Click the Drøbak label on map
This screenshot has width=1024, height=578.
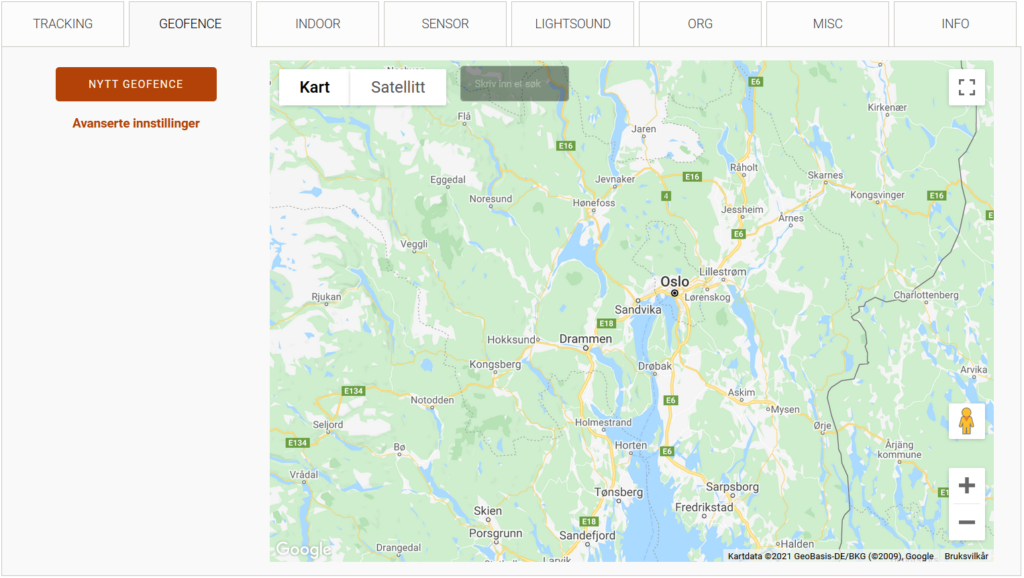pos(655,366)
